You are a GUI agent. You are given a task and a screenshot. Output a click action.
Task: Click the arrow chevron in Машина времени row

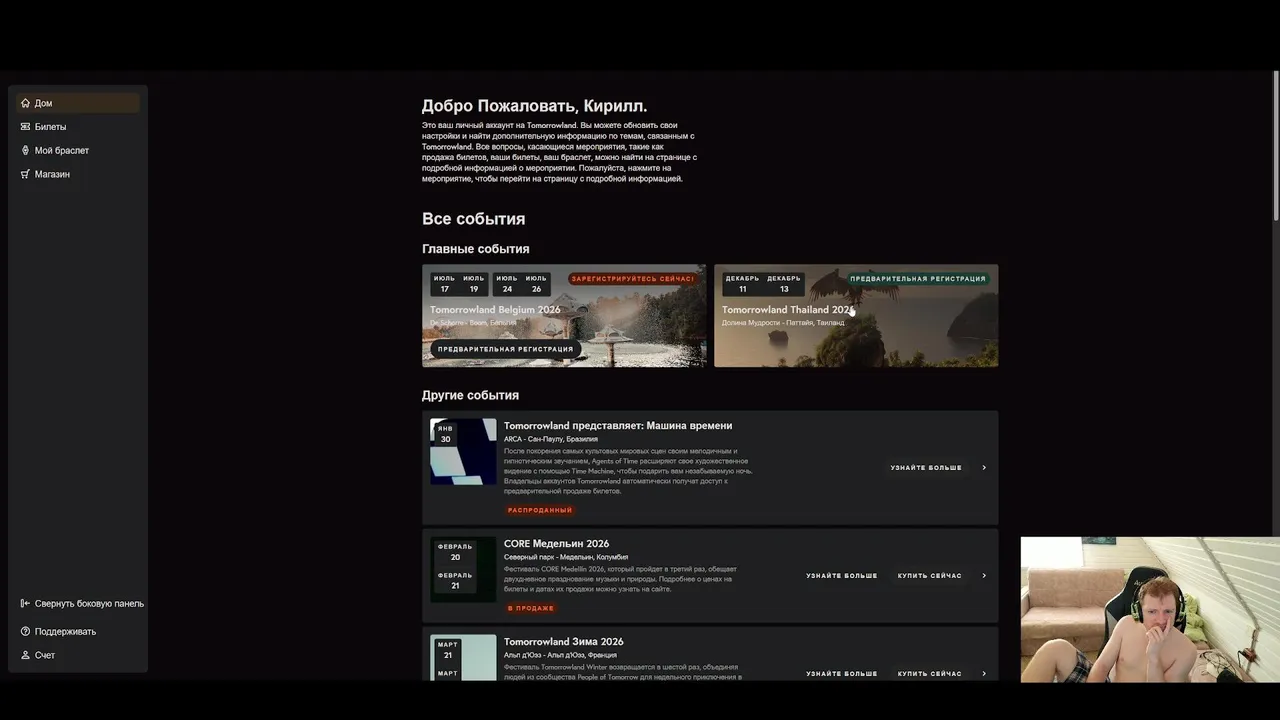pos(984,468)
